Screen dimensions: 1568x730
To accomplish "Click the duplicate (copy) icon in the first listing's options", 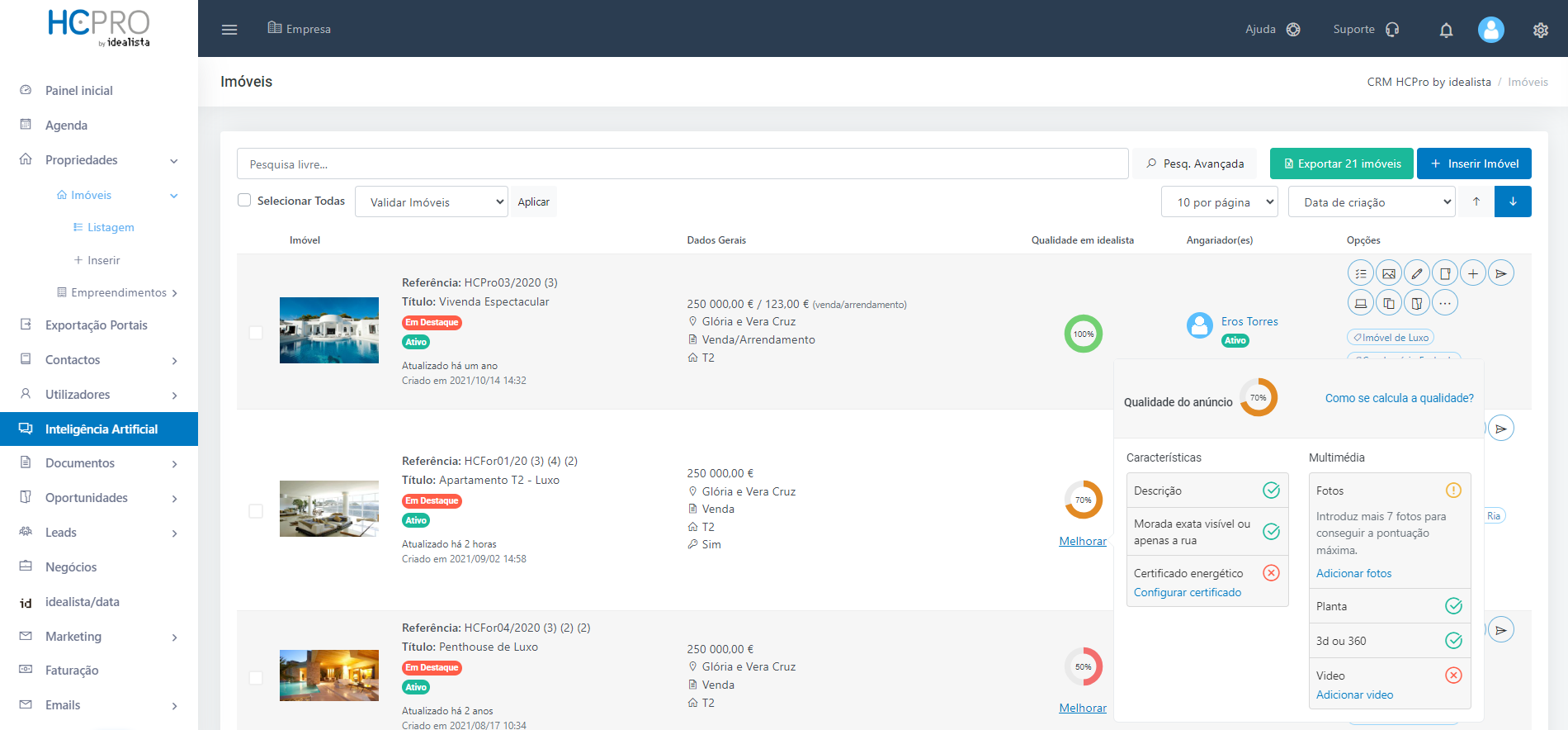I will pos(1389,303).
